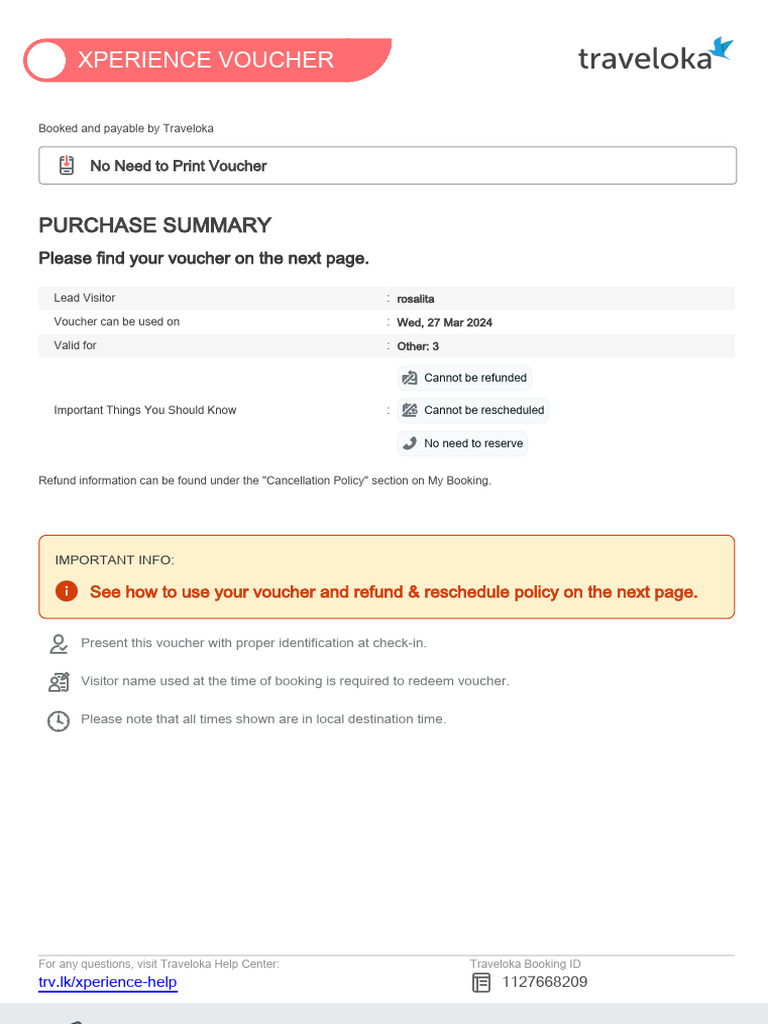The image size is (768, 1024).
Task: Select the No need to reserve badge
Action: (462, 443)
